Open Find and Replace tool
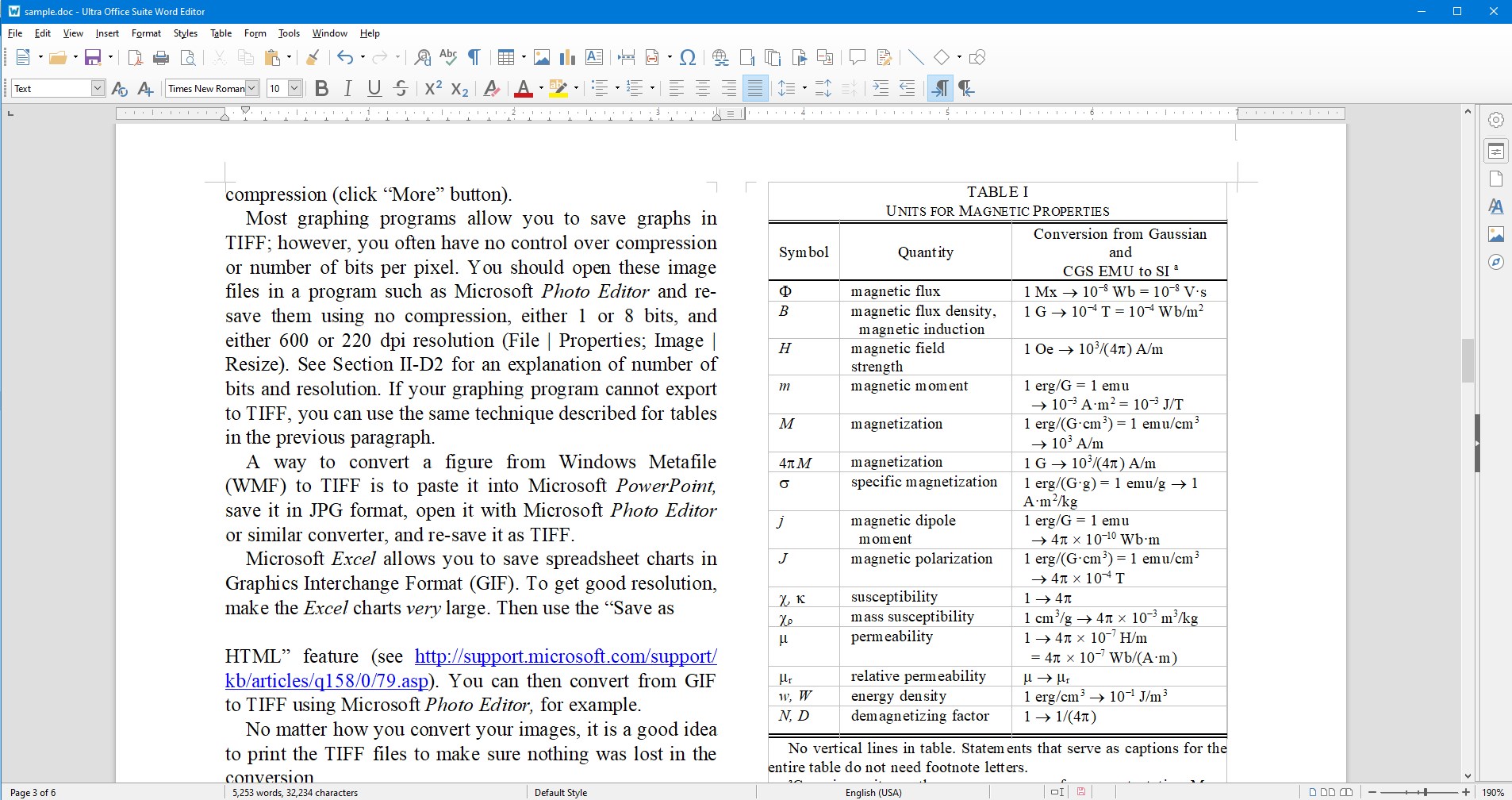1512x800 pixels. [423, 57]
